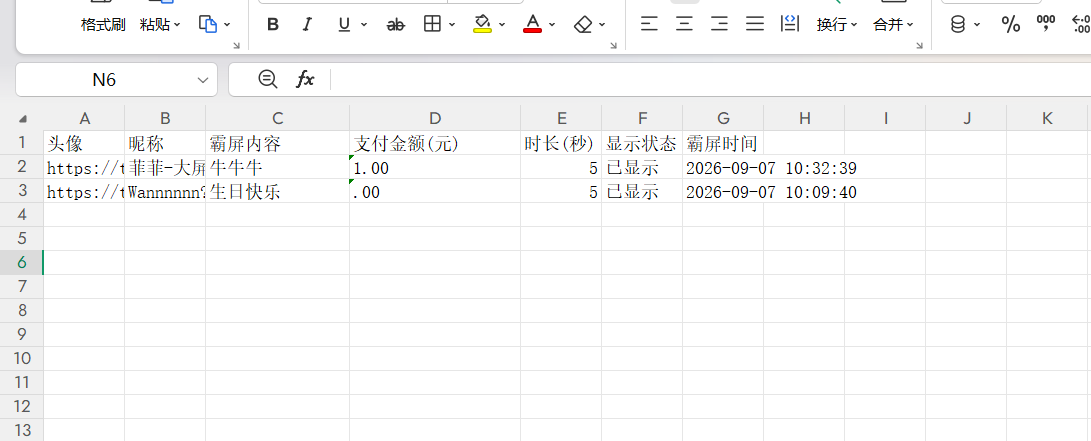Align text to the left
This screenshot has width=1091, height=441.
tap(649, 25)
